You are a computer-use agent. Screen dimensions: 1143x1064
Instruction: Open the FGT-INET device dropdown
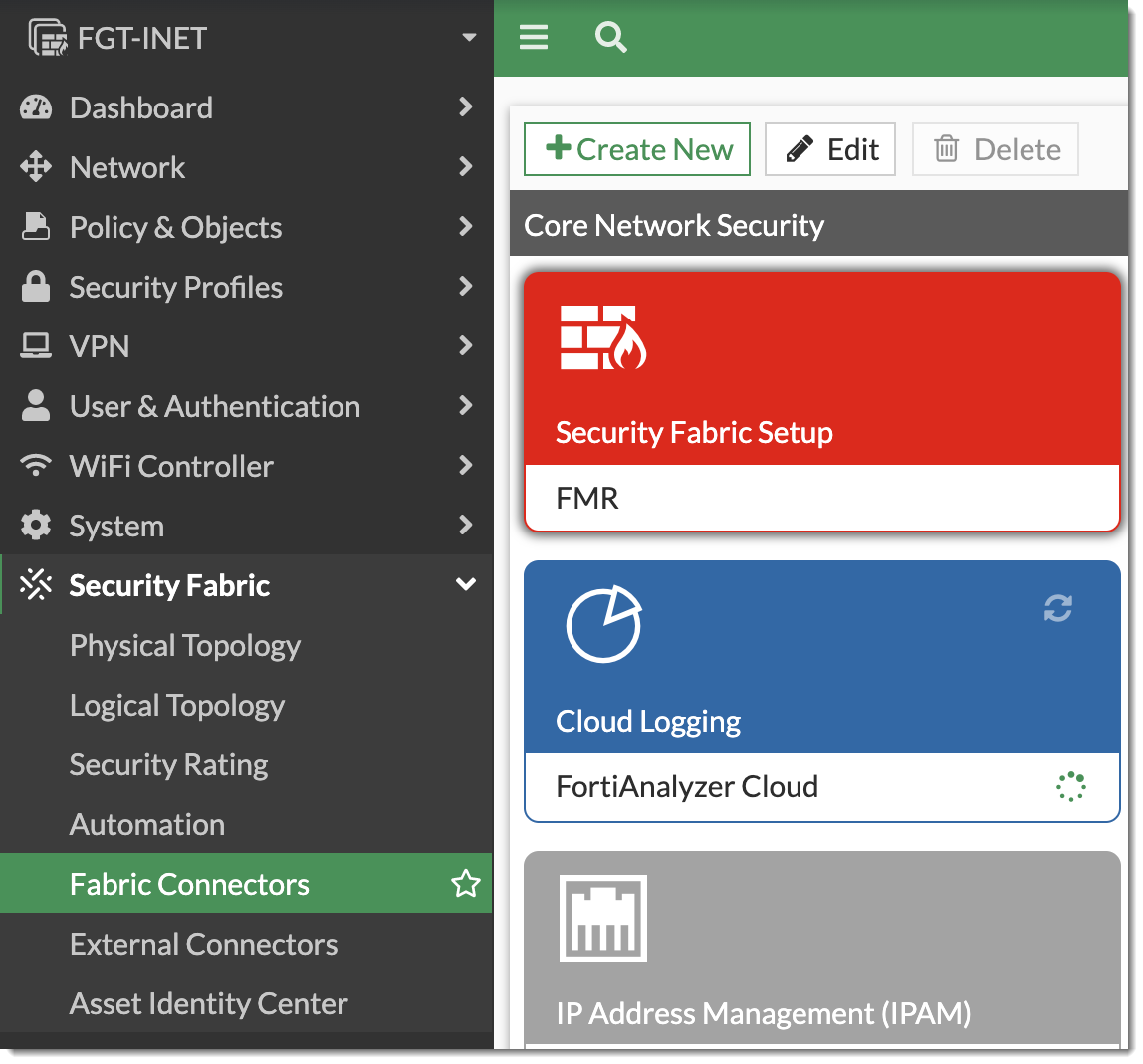[468, 38]
